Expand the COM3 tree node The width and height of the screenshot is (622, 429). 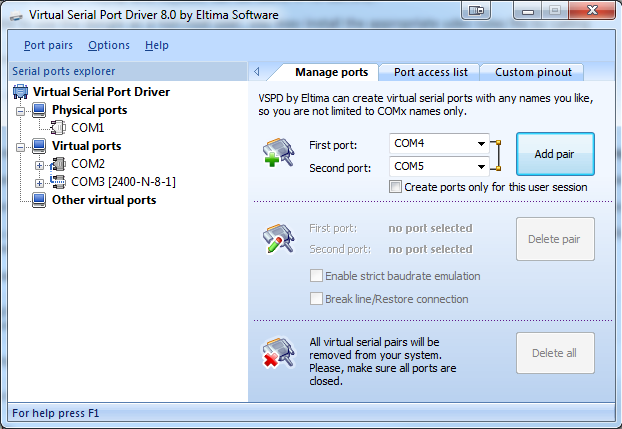[x=39, y=183]
